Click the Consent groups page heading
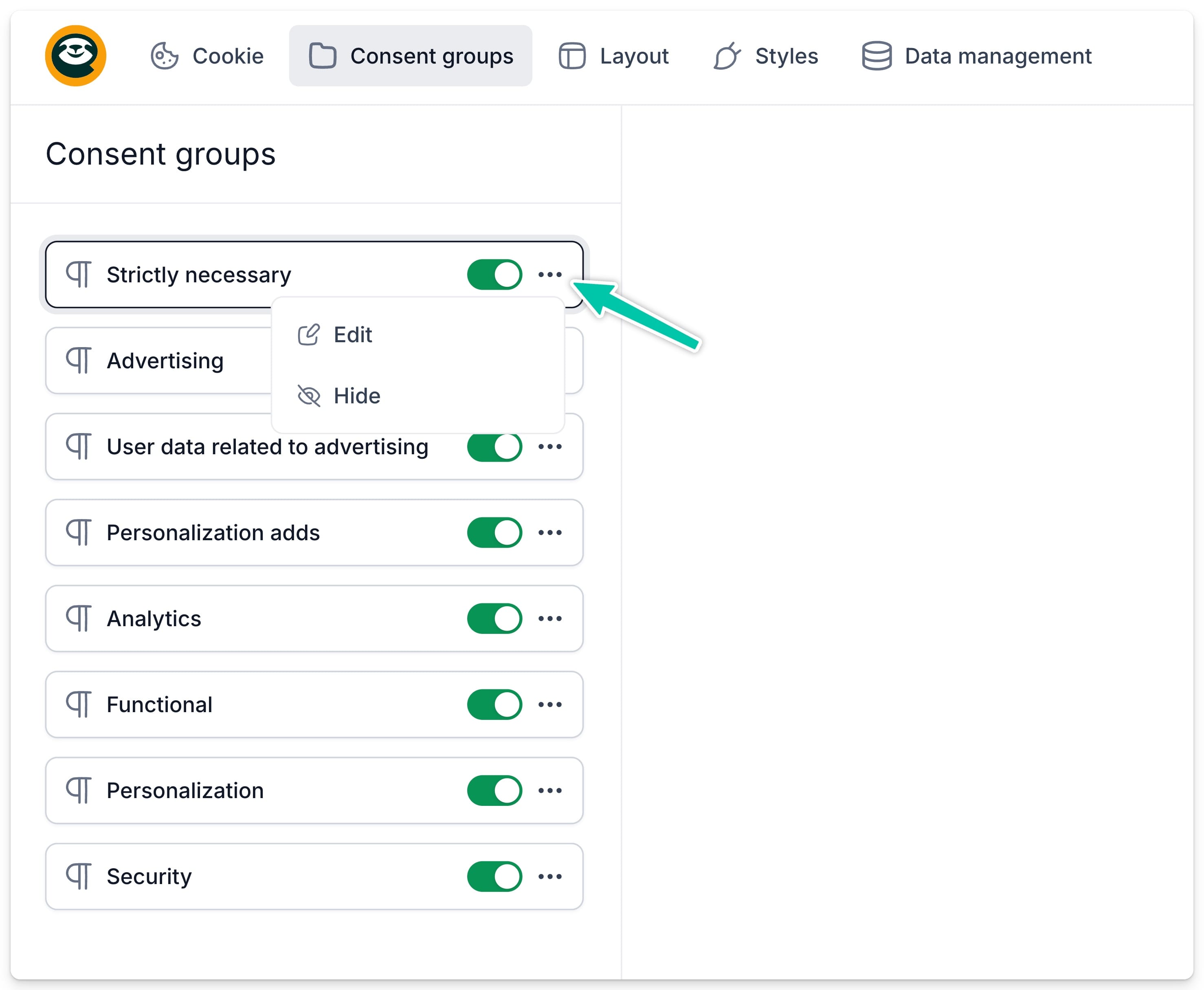The image size is (1204, 990). coord(161,154)
